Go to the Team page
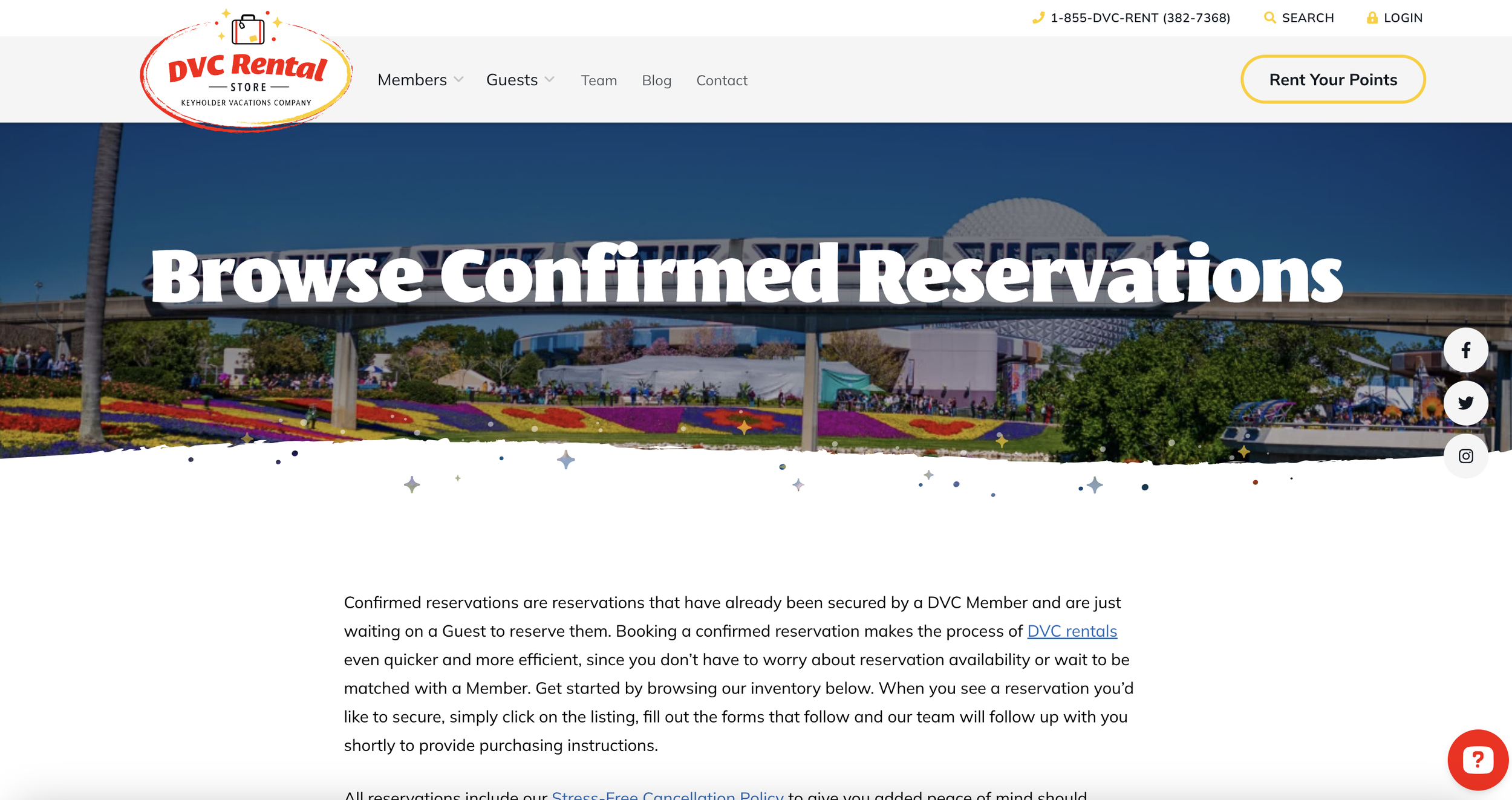 (x=599, y=80)
